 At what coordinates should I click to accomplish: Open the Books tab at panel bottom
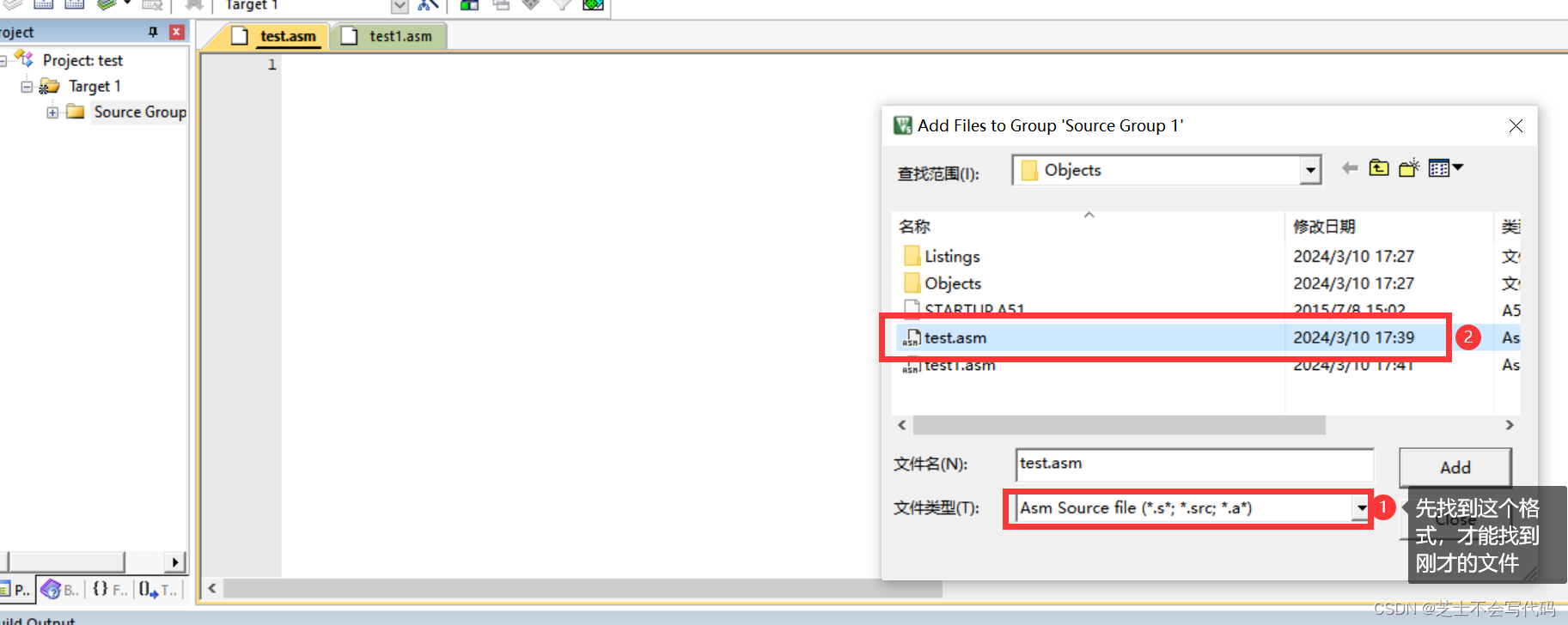59,589
